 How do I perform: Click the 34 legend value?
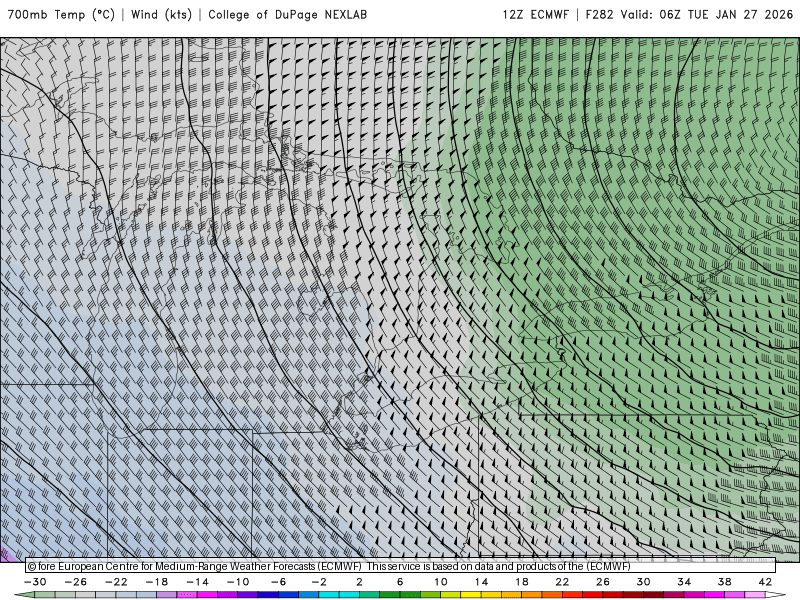(x=684, y=582)
